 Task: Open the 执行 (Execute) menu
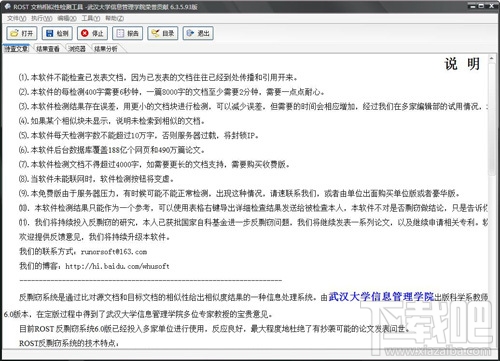pyautogui.click(x=42, y=18)
